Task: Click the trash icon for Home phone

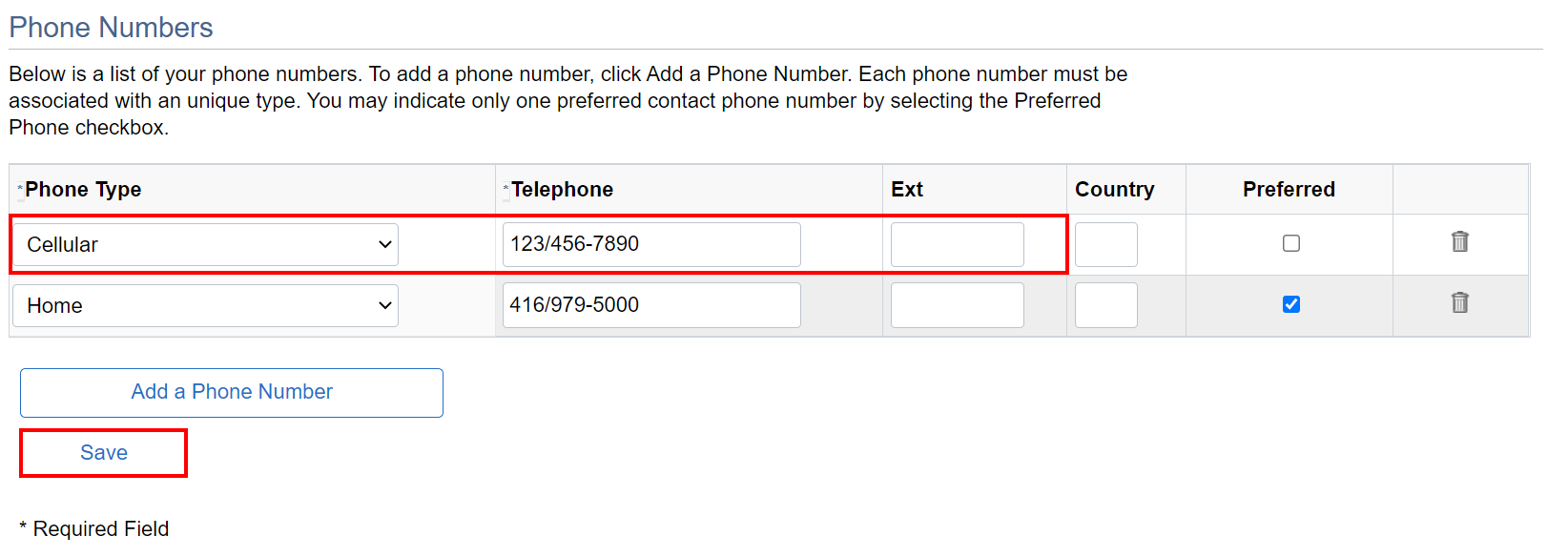Action: (x=1459, y=303)
